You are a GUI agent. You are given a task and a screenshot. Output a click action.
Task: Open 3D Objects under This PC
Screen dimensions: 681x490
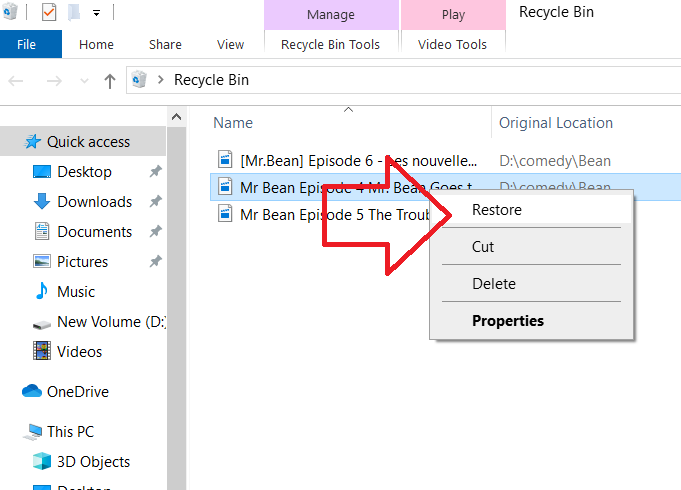tap(93, 462)
